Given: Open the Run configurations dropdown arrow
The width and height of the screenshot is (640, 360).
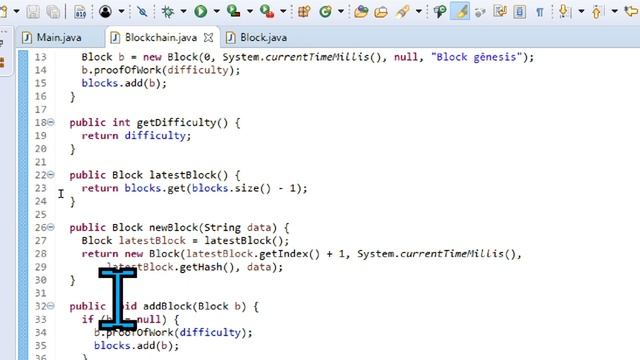Looking at the screenshot, I should click(216, 11).
